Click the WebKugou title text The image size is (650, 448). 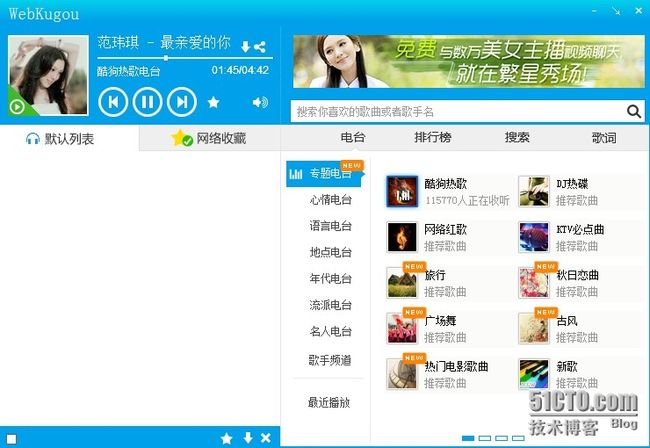[x=44, y=14]
